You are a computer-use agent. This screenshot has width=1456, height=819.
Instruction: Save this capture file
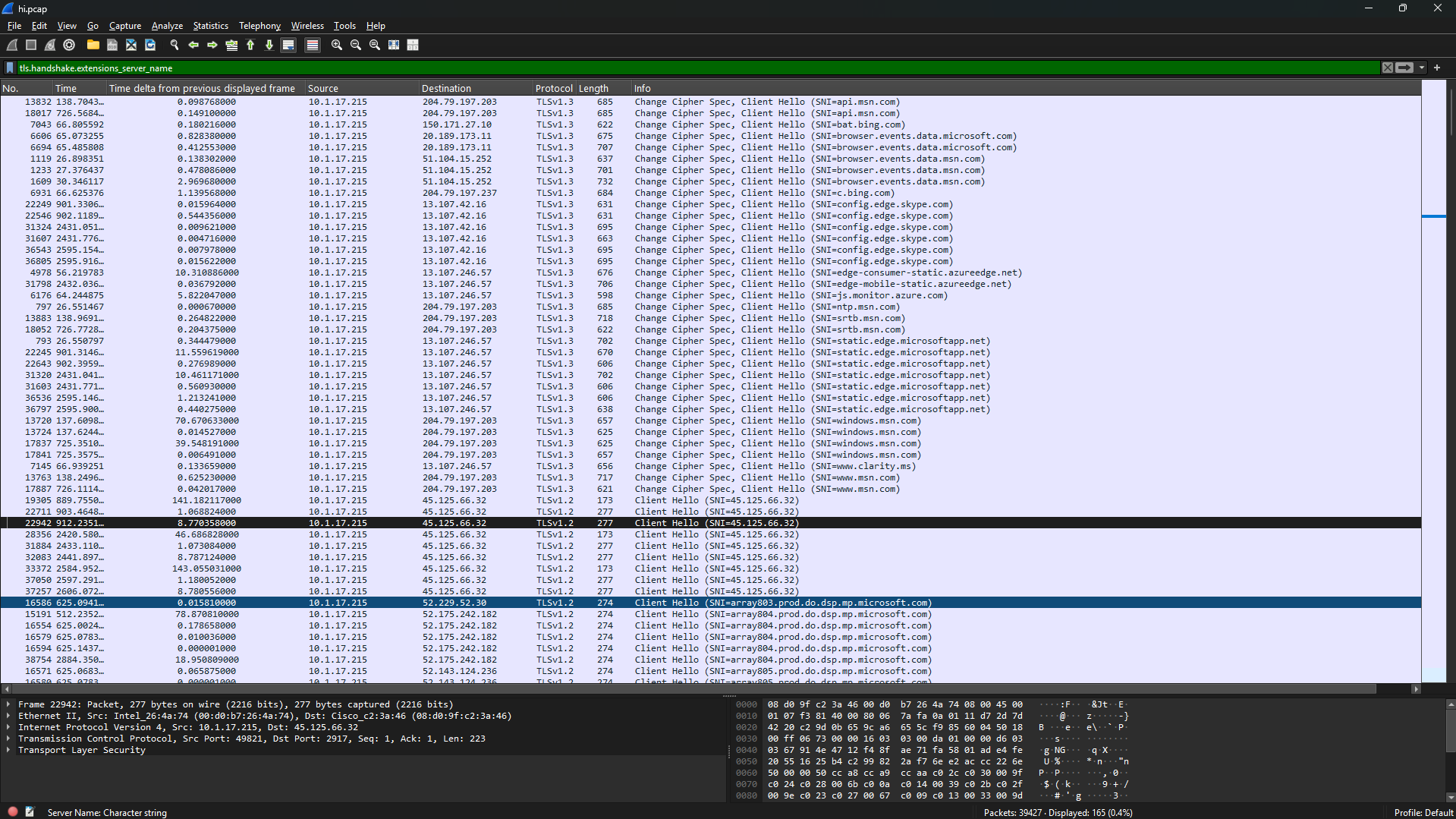[x=112, y=46]
